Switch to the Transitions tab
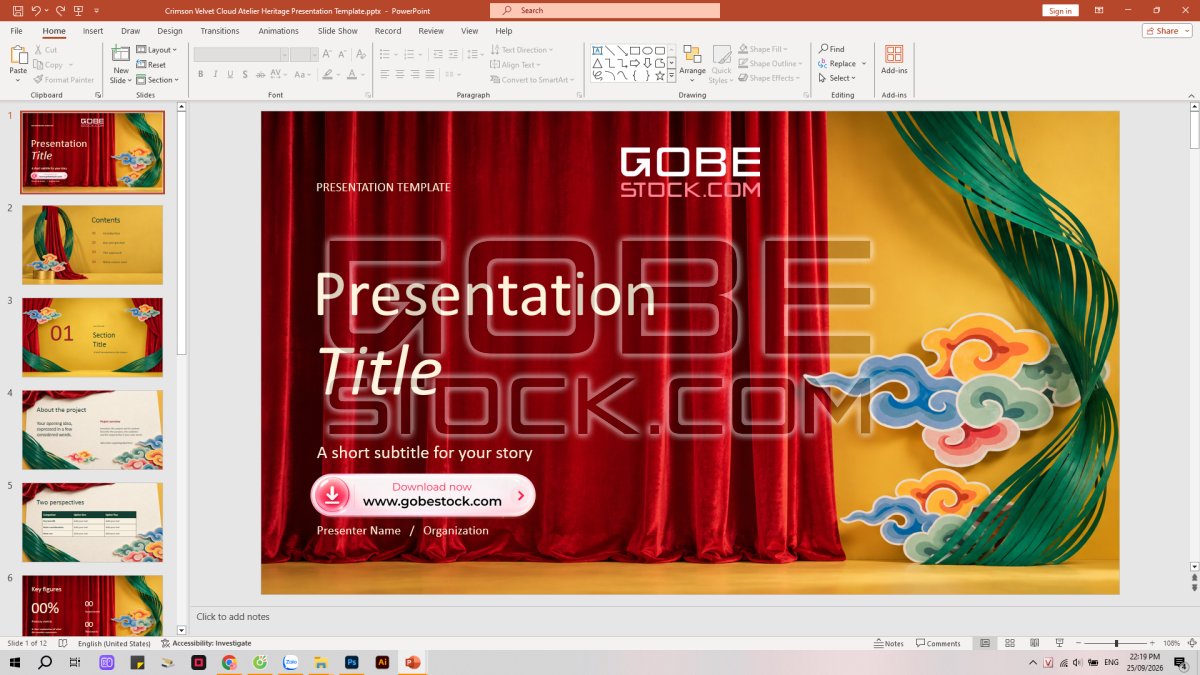Viewport: 1200px width, 675px height. click(220, 31)
